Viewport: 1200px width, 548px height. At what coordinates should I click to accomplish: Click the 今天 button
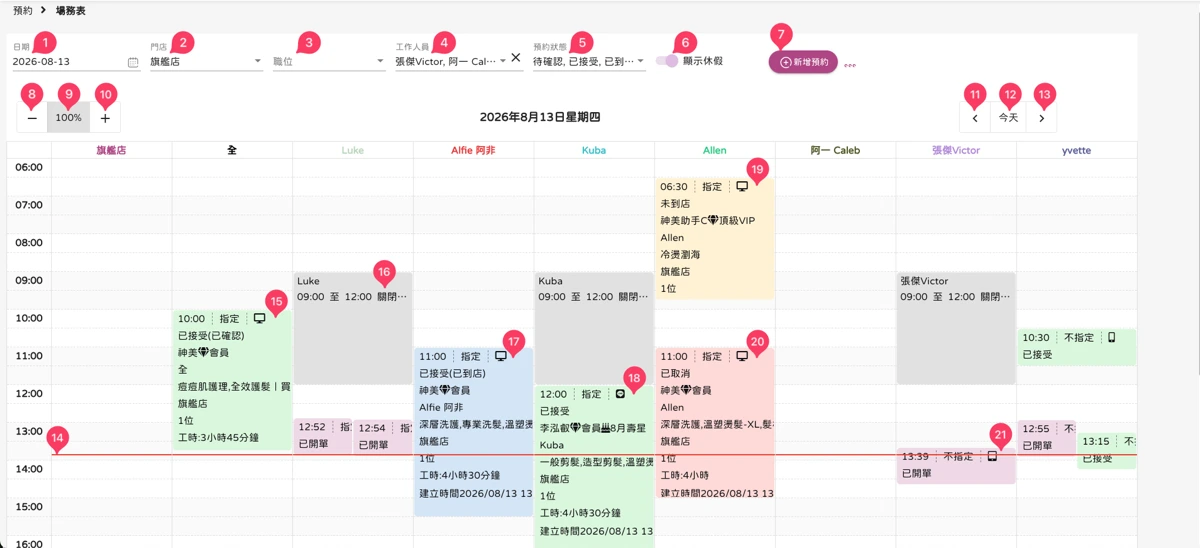pyautogui.click(x=1008, y=118)
